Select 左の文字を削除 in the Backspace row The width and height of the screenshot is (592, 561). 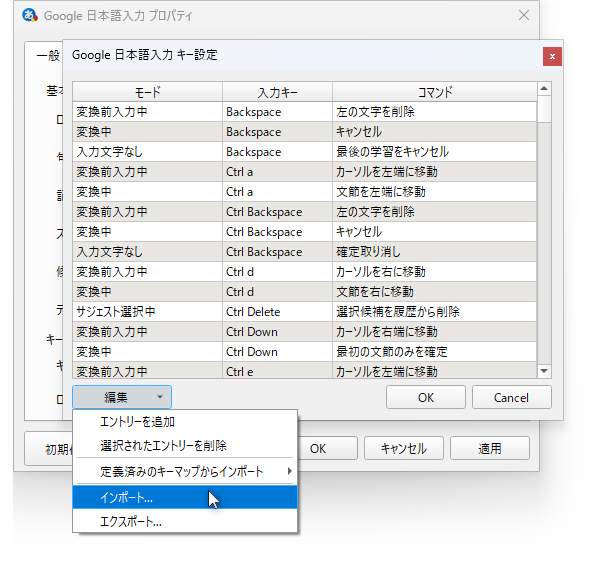tap(435, 112)
